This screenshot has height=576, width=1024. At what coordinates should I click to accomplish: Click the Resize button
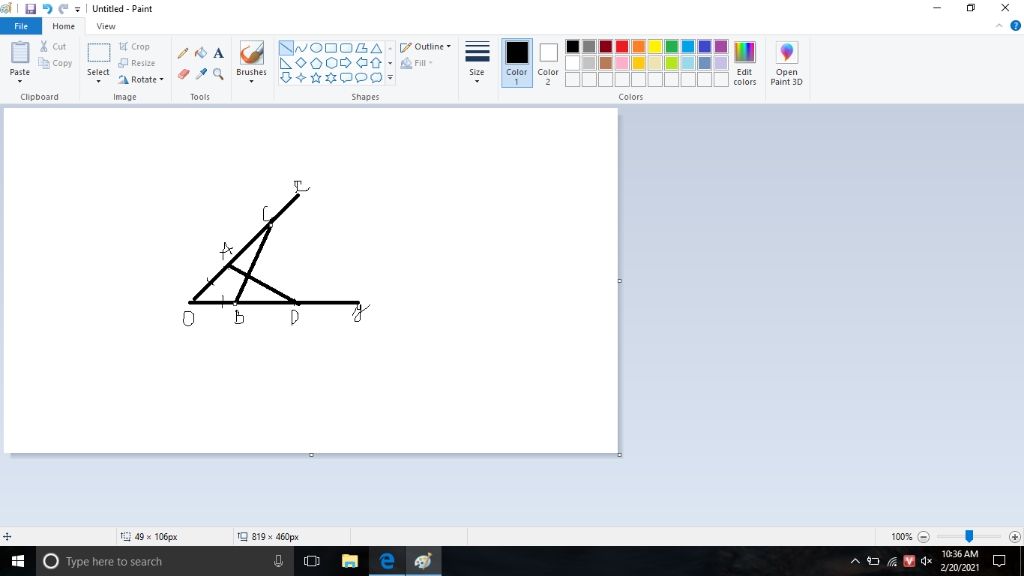(137, 63)
